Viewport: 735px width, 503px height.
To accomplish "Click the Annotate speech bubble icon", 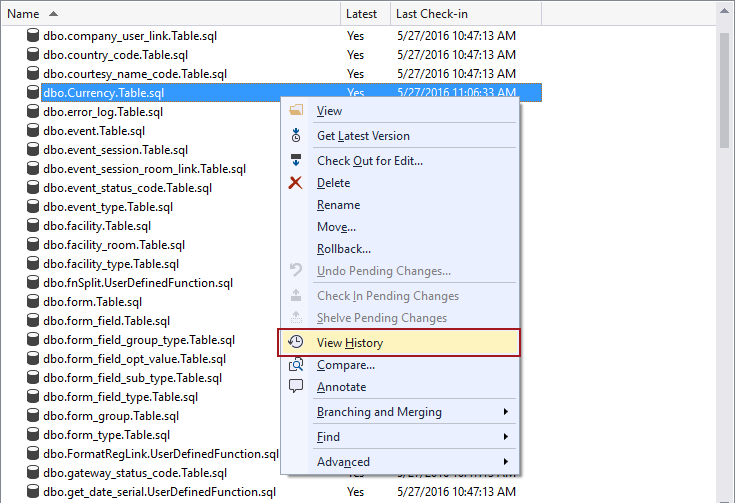I will [x=296, y=387].
